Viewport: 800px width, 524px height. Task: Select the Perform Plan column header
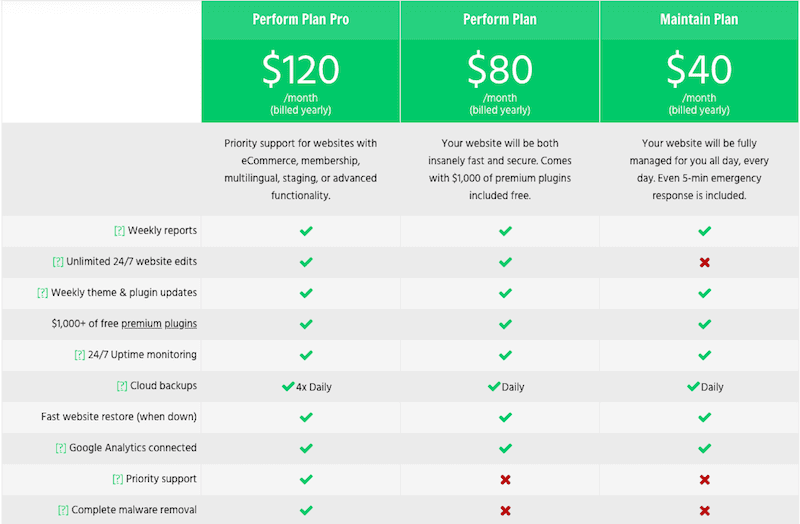coord(500,19)
